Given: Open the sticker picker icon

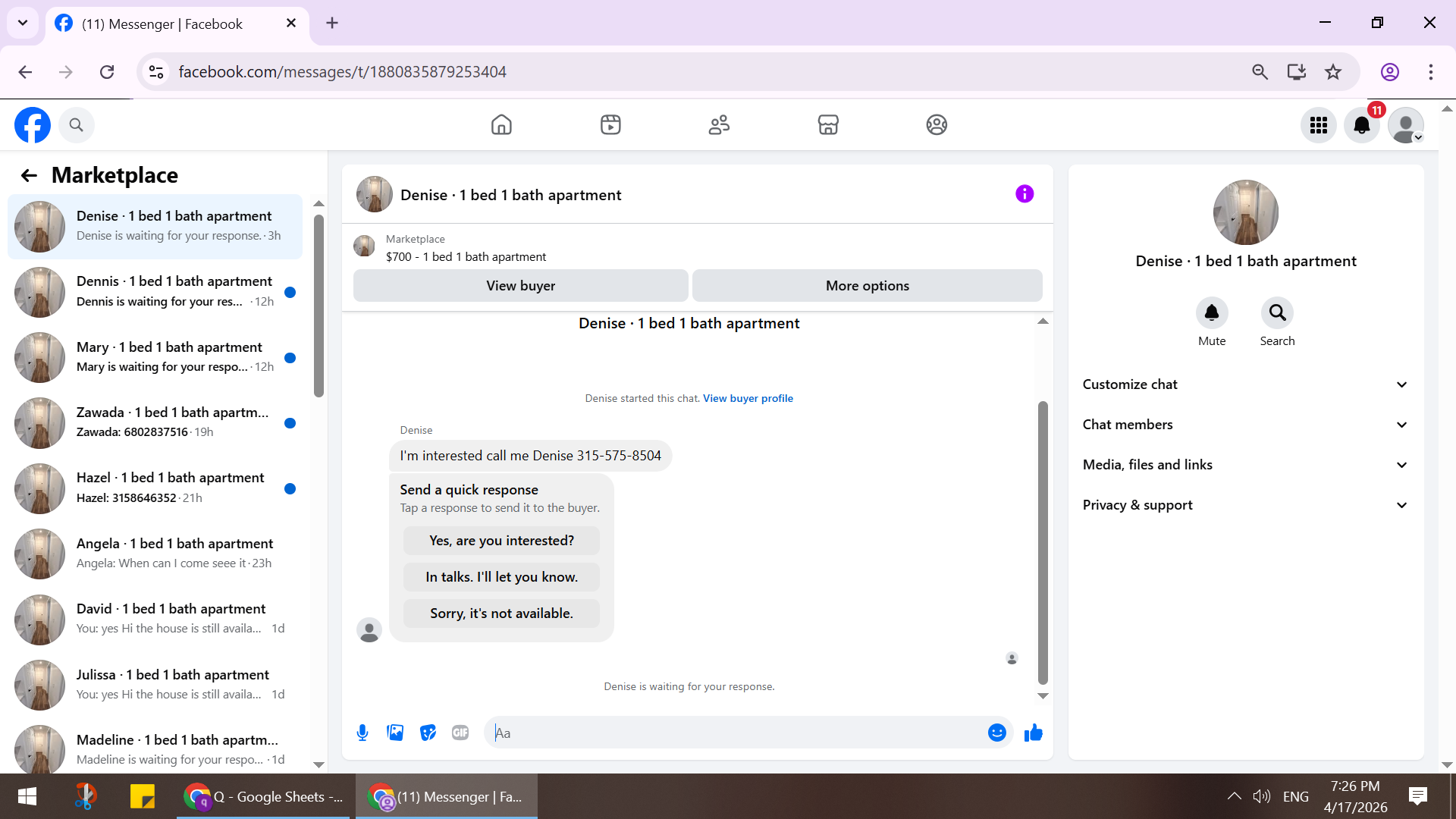Looking at the screenshot, I should (428, 733).
